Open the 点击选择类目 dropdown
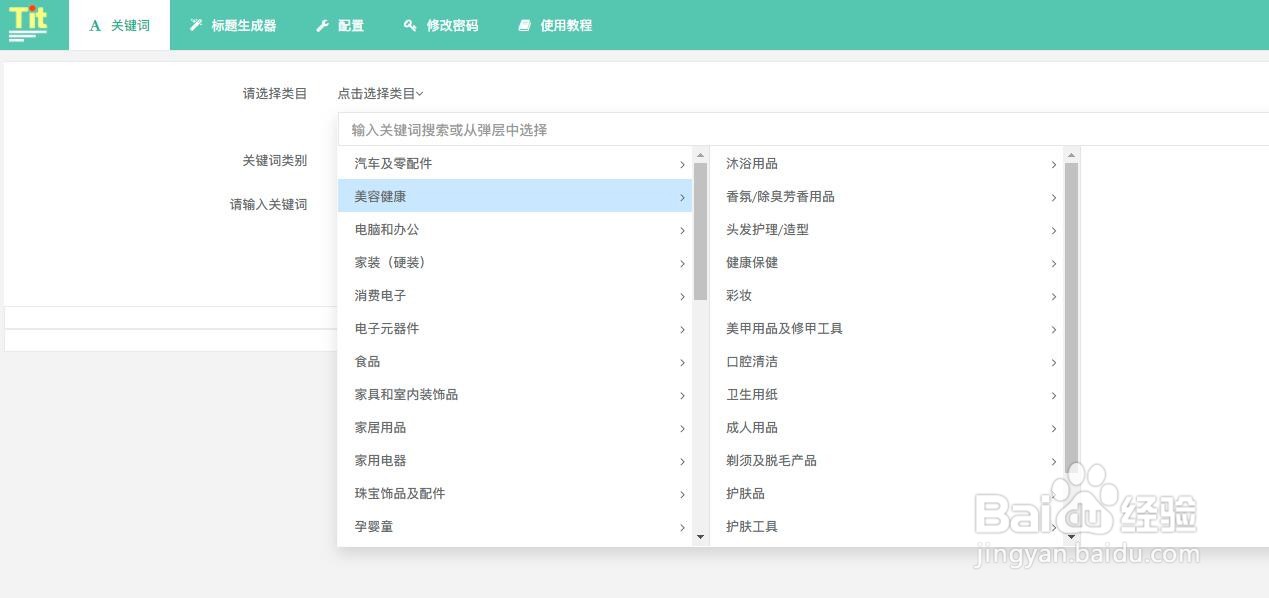 [380, 93]
